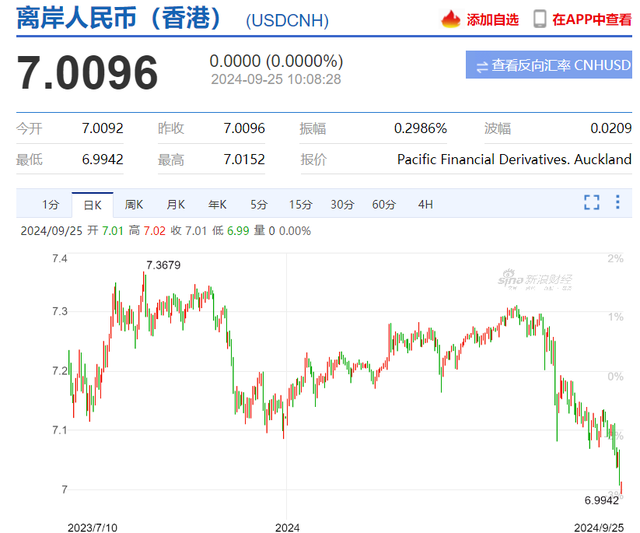Click the 离岸人民币（香港） title
The width and height of the screenshot is (640, 533).
point(119,18)
